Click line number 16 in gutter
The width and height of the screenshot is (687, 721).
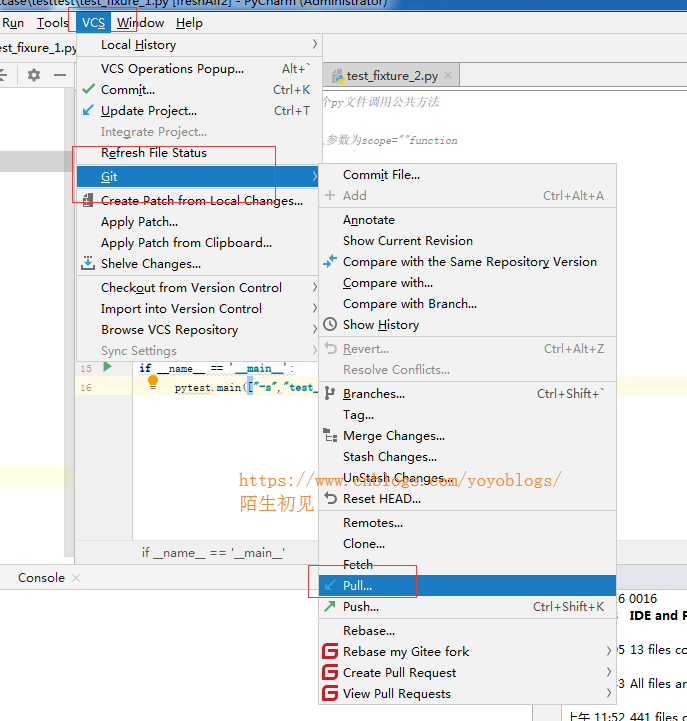click(86, 388)
